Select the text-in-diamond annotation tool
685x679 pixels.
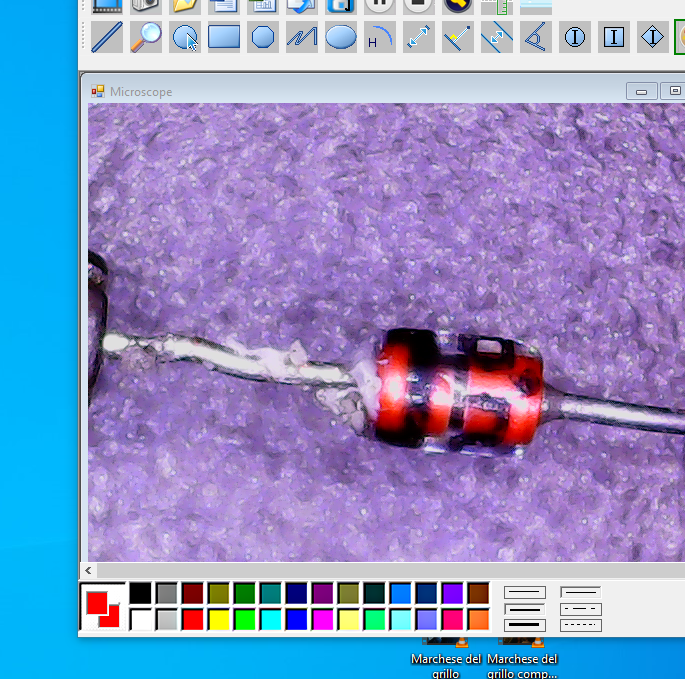(x=653, y=37)
